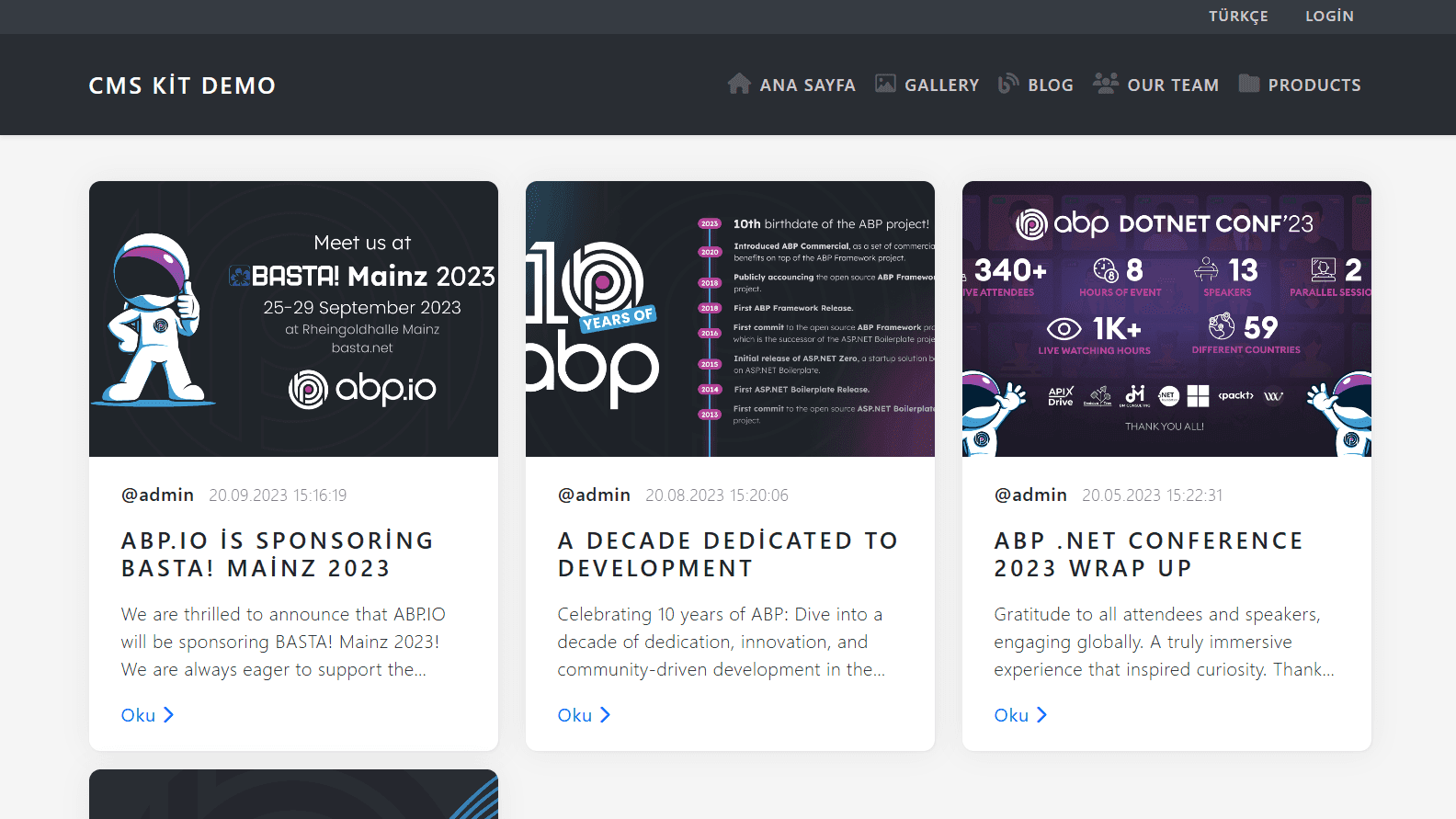This screenshot has height=819, width=1456.
Task: Click chevron arrow next to Decade post Oku
Action: point(605,715)
